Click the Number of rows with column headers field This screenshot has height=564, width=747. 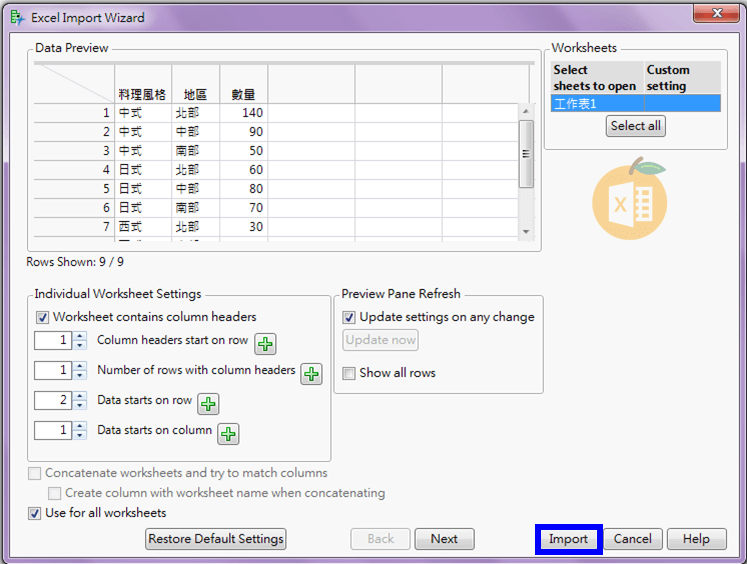(x=53, y=371)
